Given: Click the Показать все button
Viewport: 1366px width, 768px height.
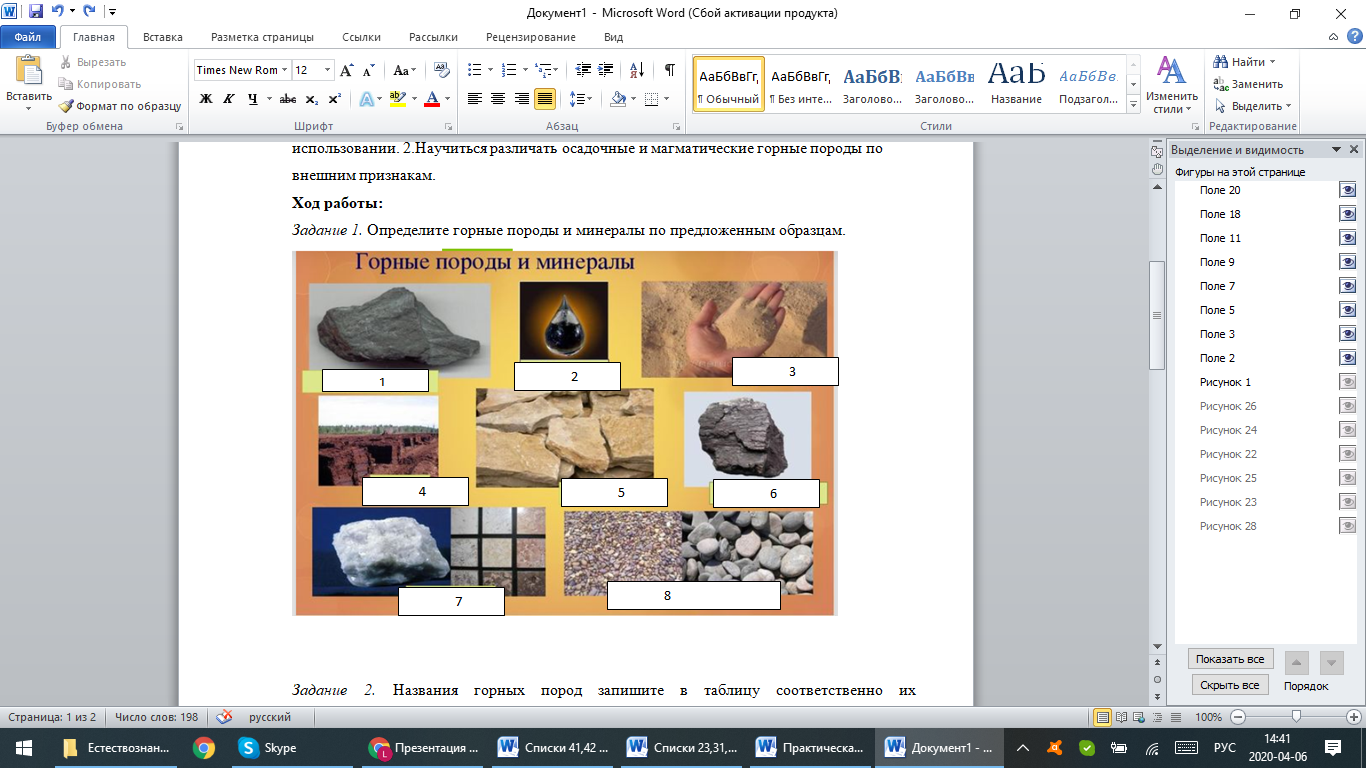Looking at the screenshot, I should click(1230, 659).
